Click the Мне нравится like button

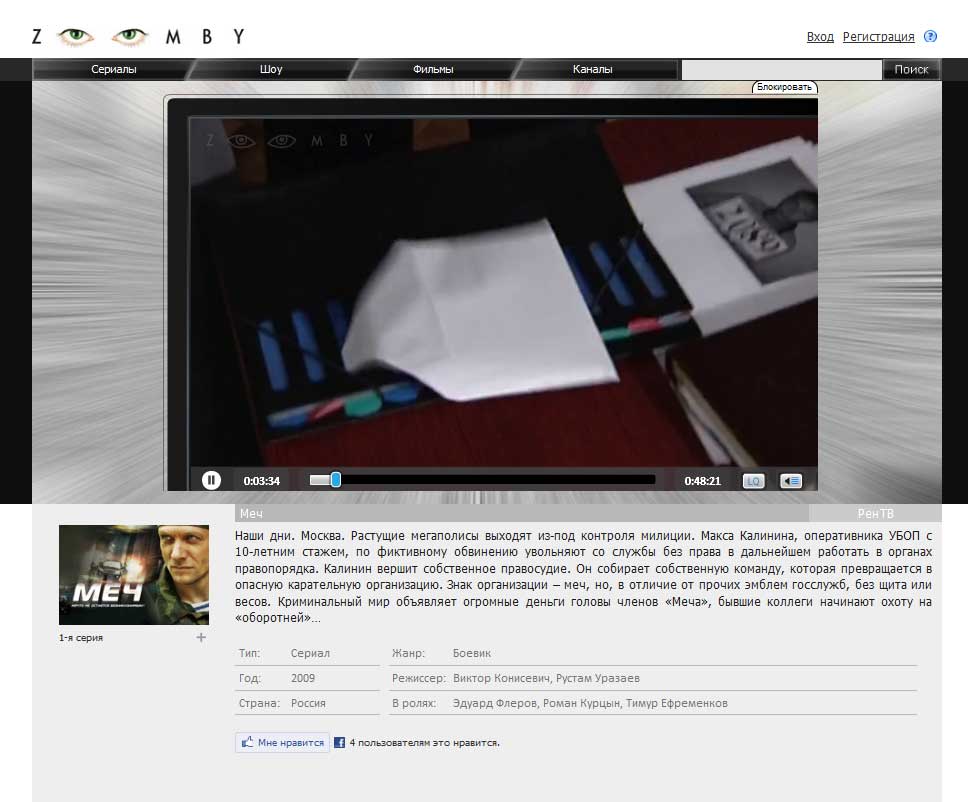(283, 742)
